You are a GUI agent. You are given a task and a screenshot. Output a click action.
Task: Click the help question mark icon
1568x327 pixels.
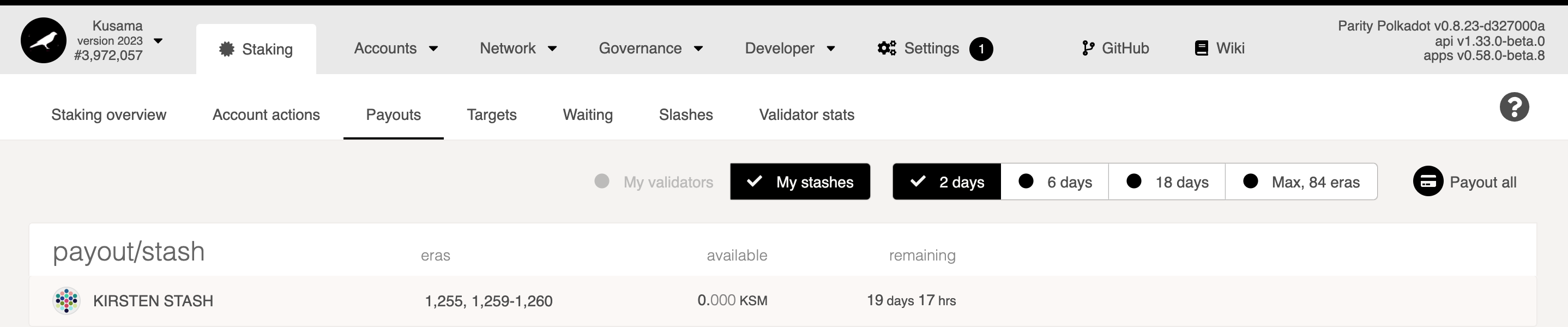click(x=1514, y=107)
